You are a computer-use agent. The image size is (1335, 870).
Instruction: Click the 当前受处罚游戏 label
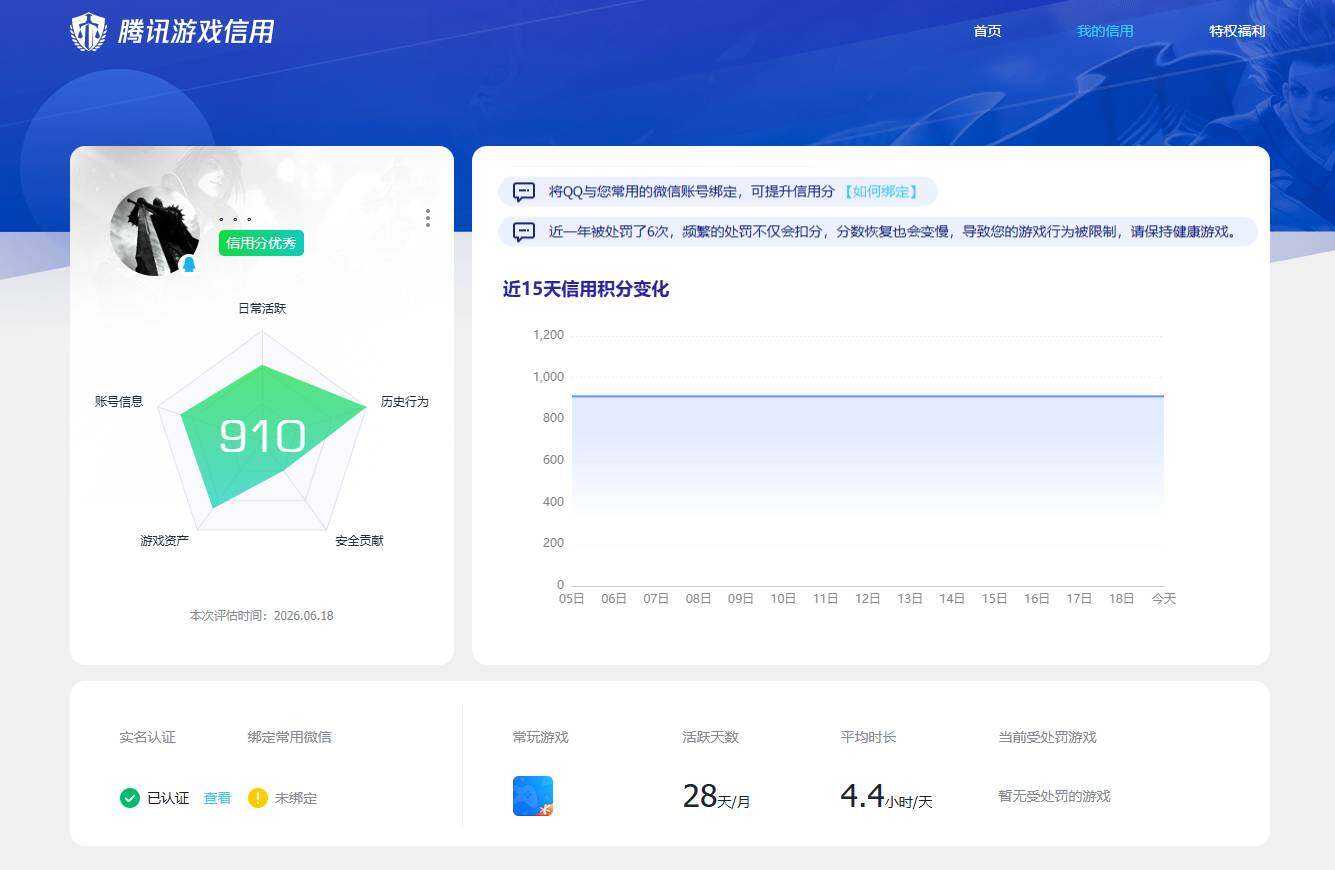[x=1047, y=737]
